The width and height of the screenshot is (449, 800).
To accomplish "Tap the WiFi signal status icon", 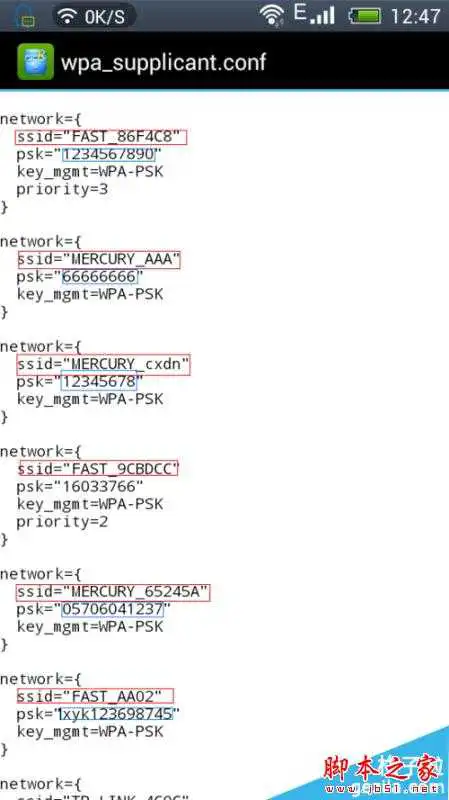I will [x=272, y=15].
